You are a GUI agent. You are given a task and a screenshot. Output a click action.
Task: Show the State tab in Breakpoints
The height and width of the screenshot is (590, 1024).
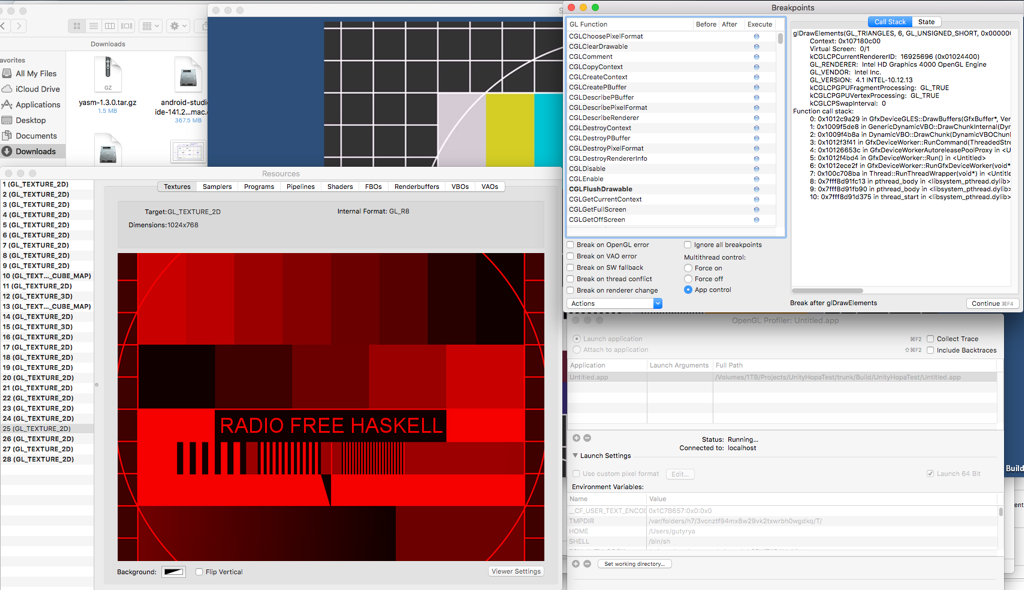(926, 22)
